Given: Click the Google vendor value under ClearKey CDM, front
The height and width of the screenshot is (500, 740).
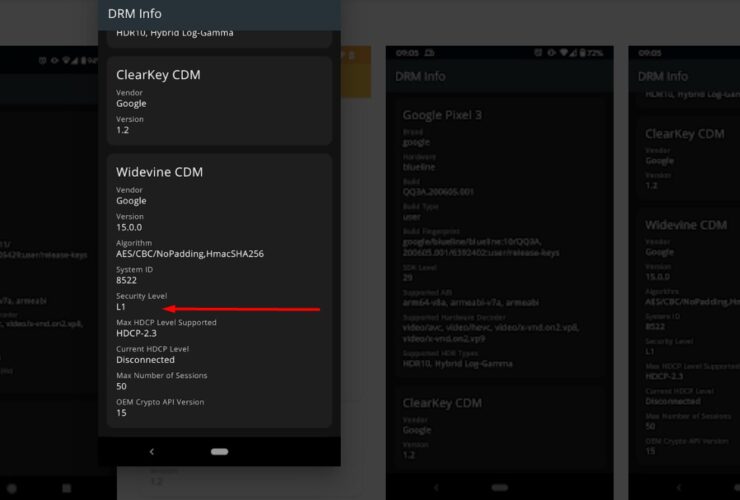Looking at the screenshot, I should coord(131,104).
